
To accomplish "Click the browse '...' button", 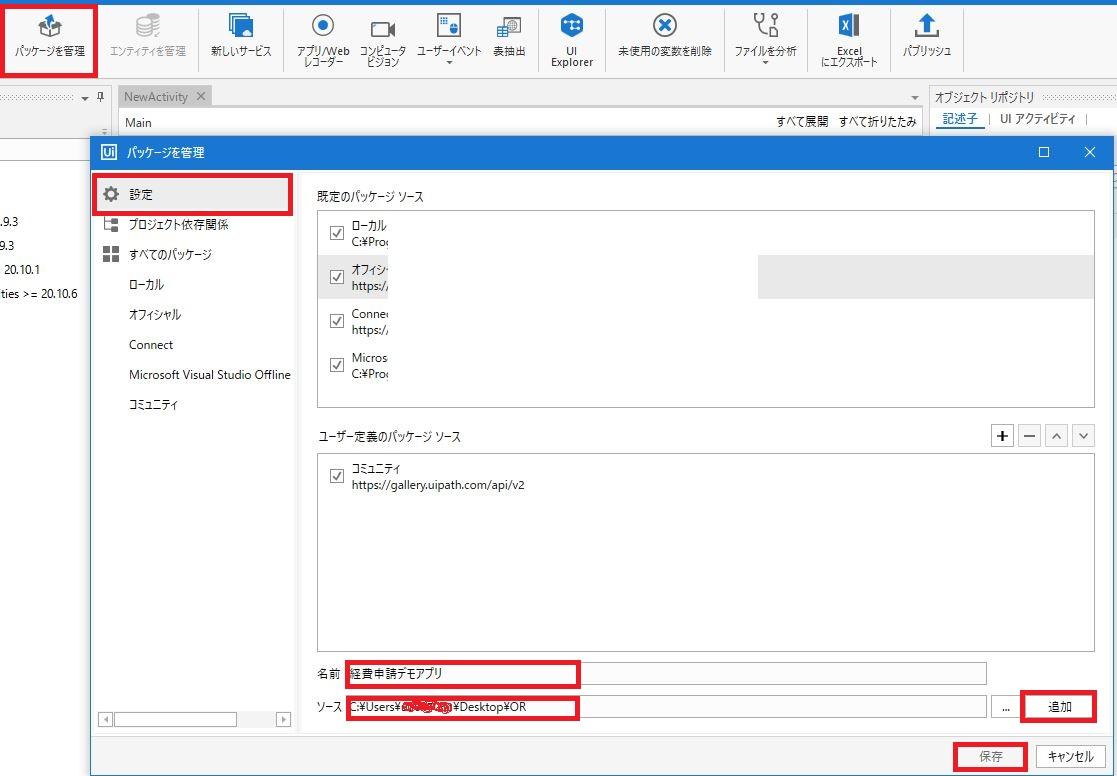I will click(x=1005, y=708).
